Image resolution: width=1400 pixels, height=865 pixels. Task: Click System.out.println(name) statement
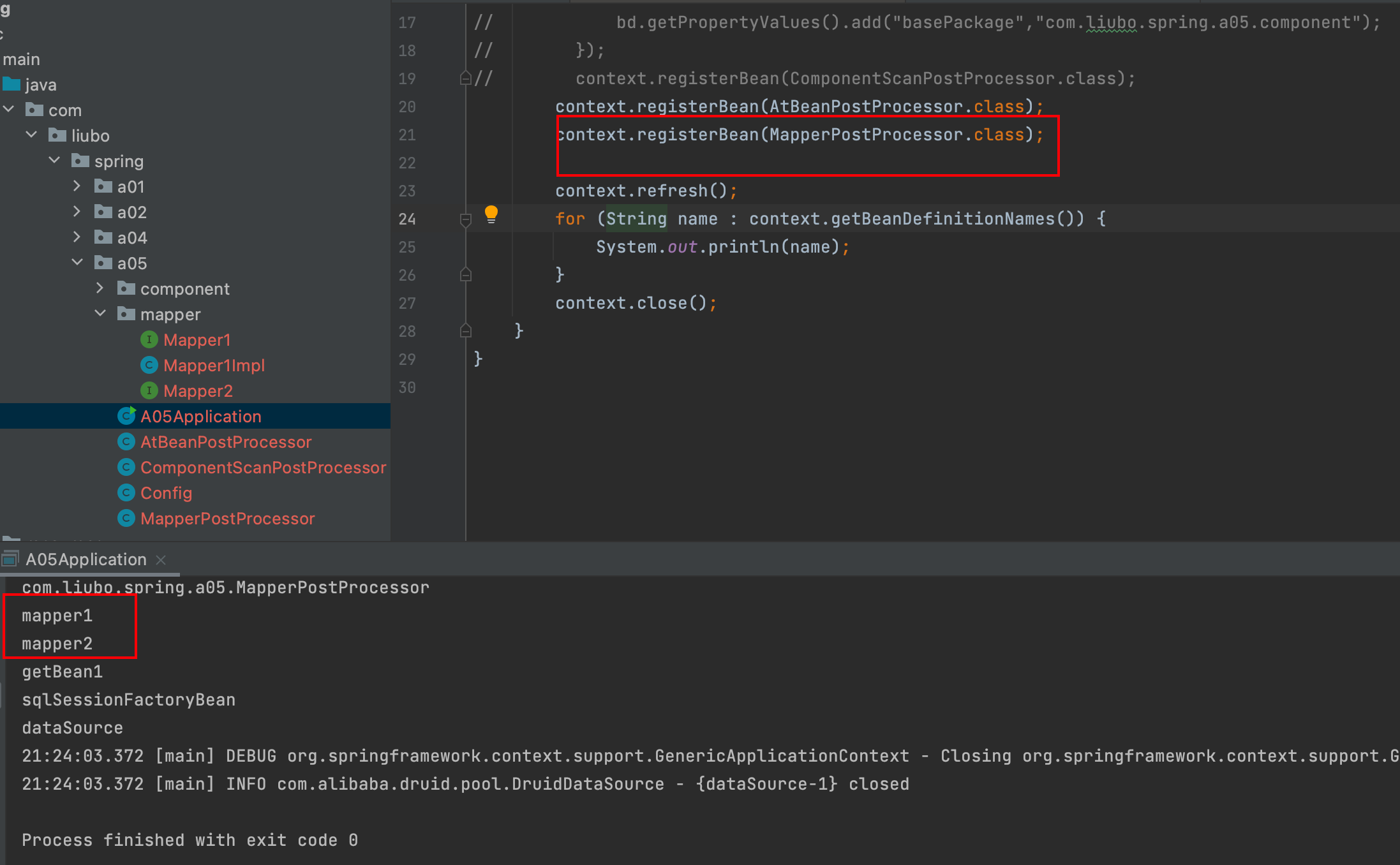[x=722, y=247]
